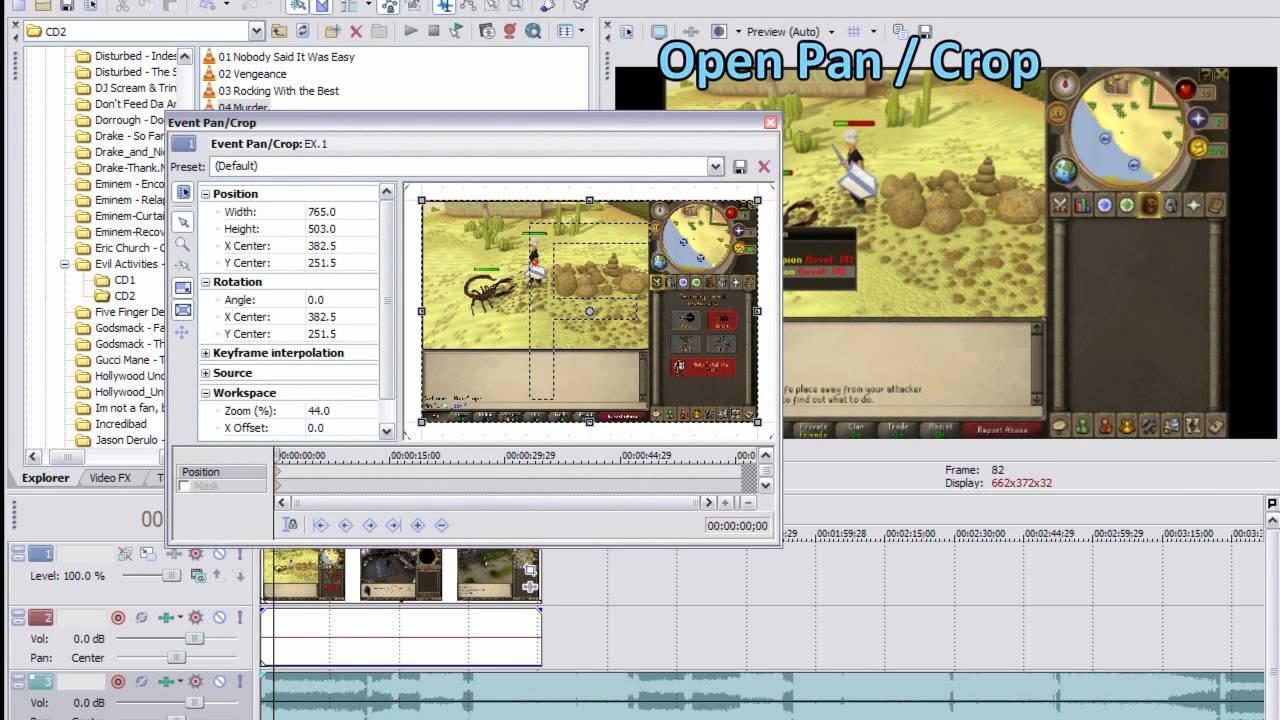Go to previous keyframe
Image resolution: width=1280 pixels, height=720 pixels.
[x=345, y=525]
